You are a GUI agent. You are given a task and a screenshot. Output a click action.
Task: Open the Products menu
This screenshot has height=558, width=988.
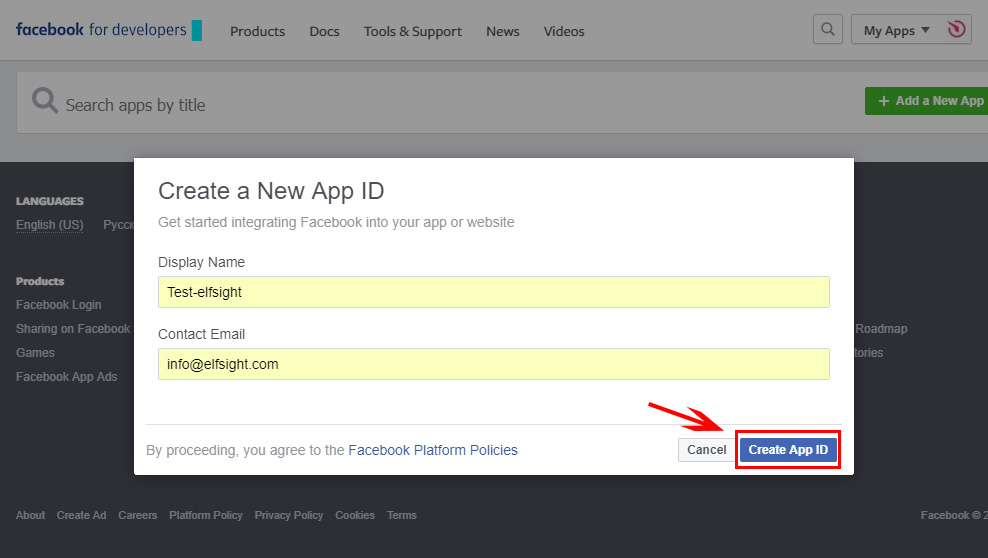[x=257, y=31]
